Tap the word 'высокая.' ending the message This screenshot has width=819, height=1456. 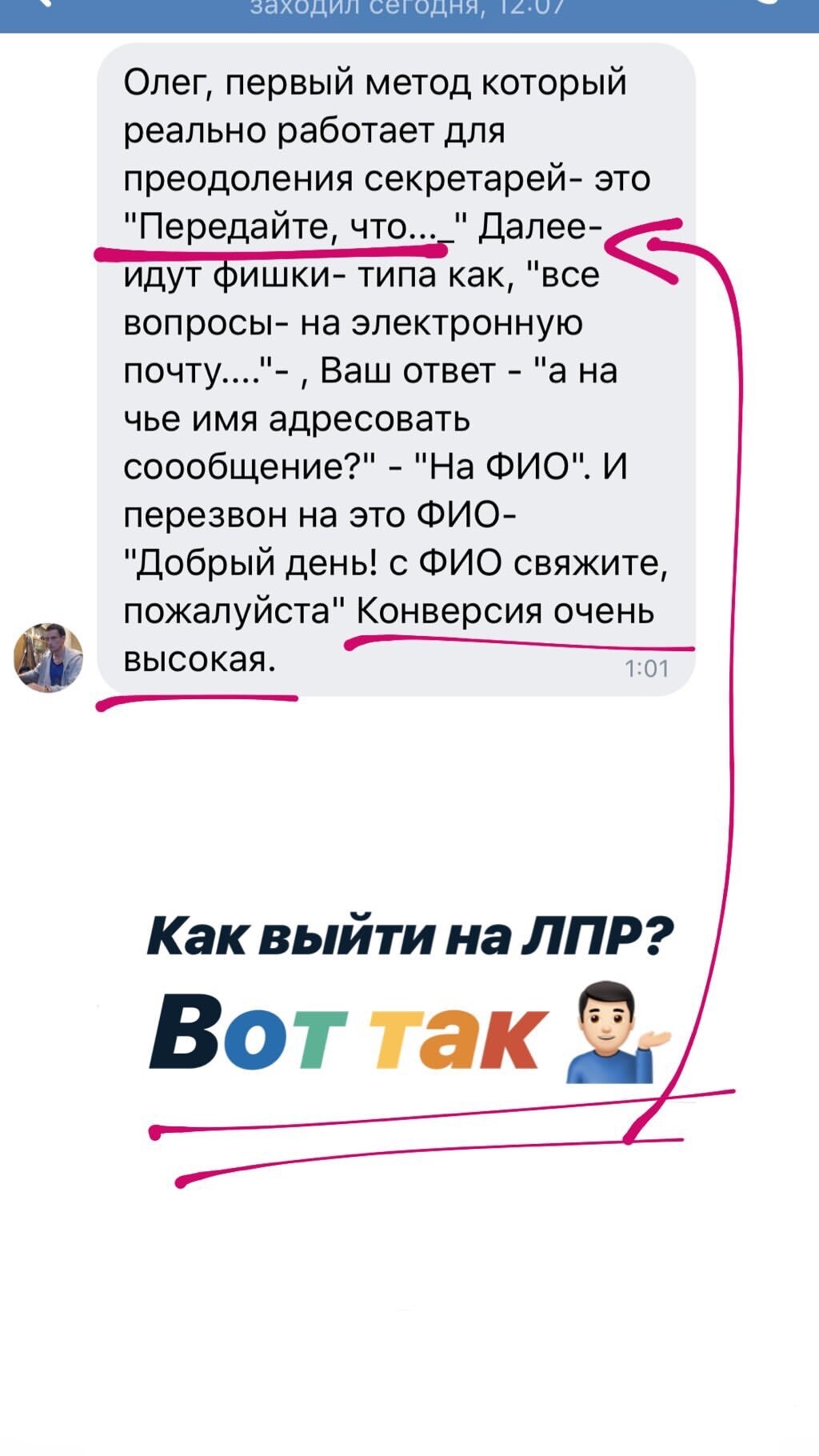coord(199,659)
